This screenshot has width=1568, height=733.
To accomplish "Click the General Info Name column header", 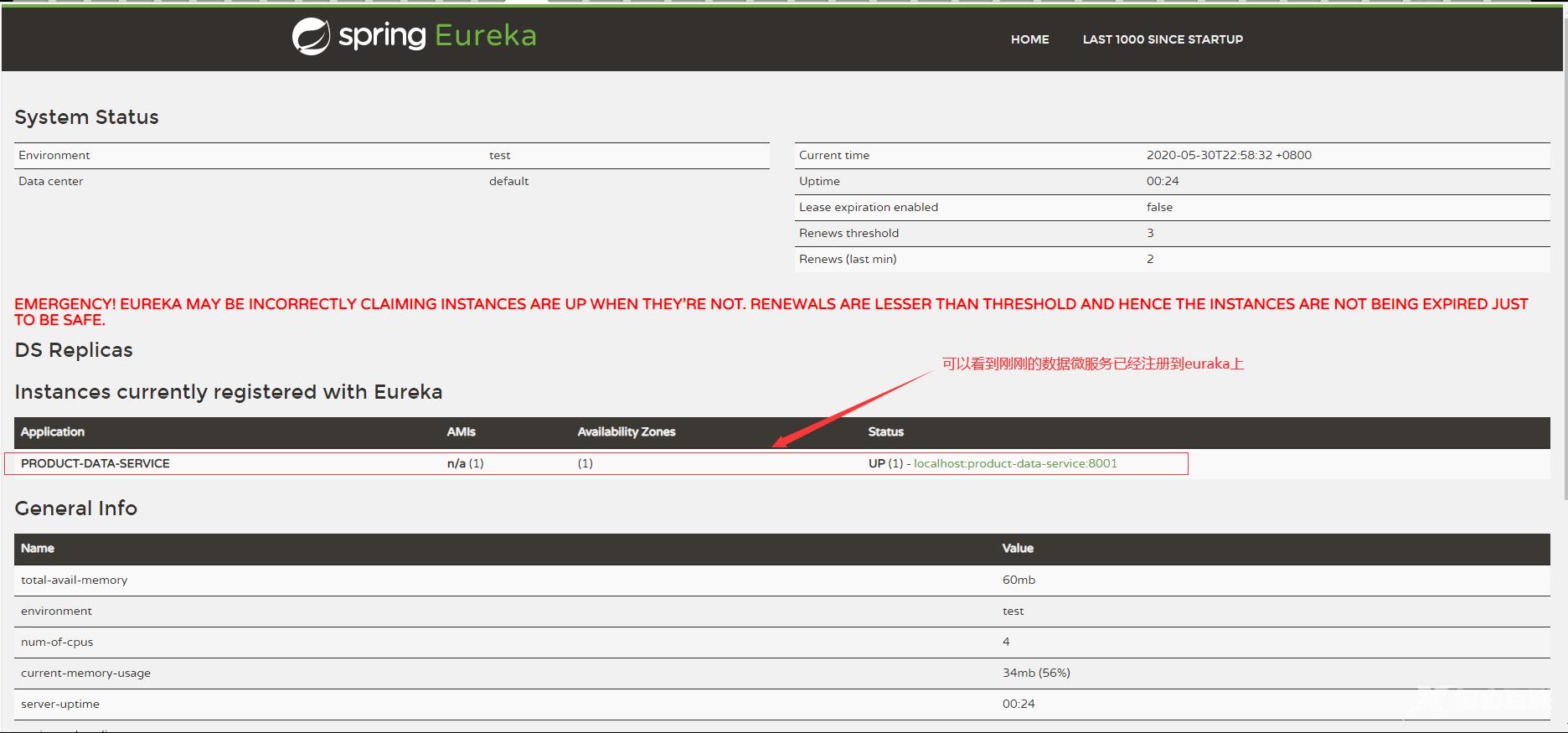I will (x=38, y=548).
